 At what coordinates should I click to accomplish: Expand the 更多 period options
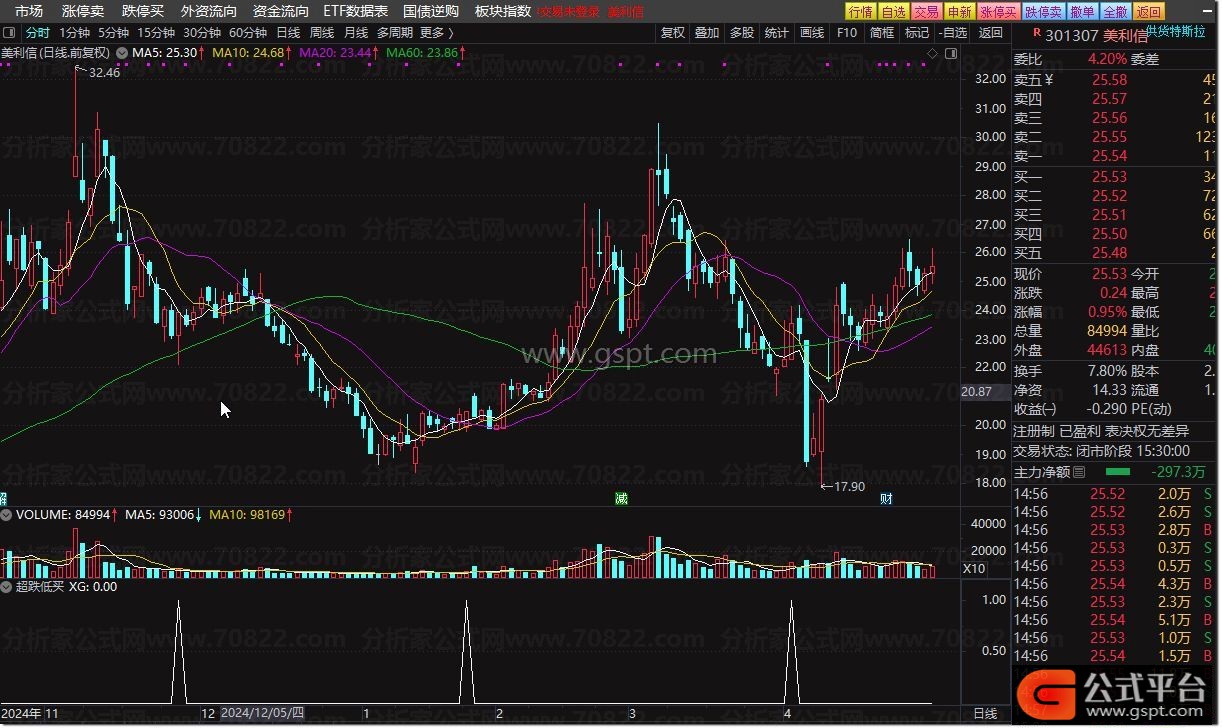(436, 32)
